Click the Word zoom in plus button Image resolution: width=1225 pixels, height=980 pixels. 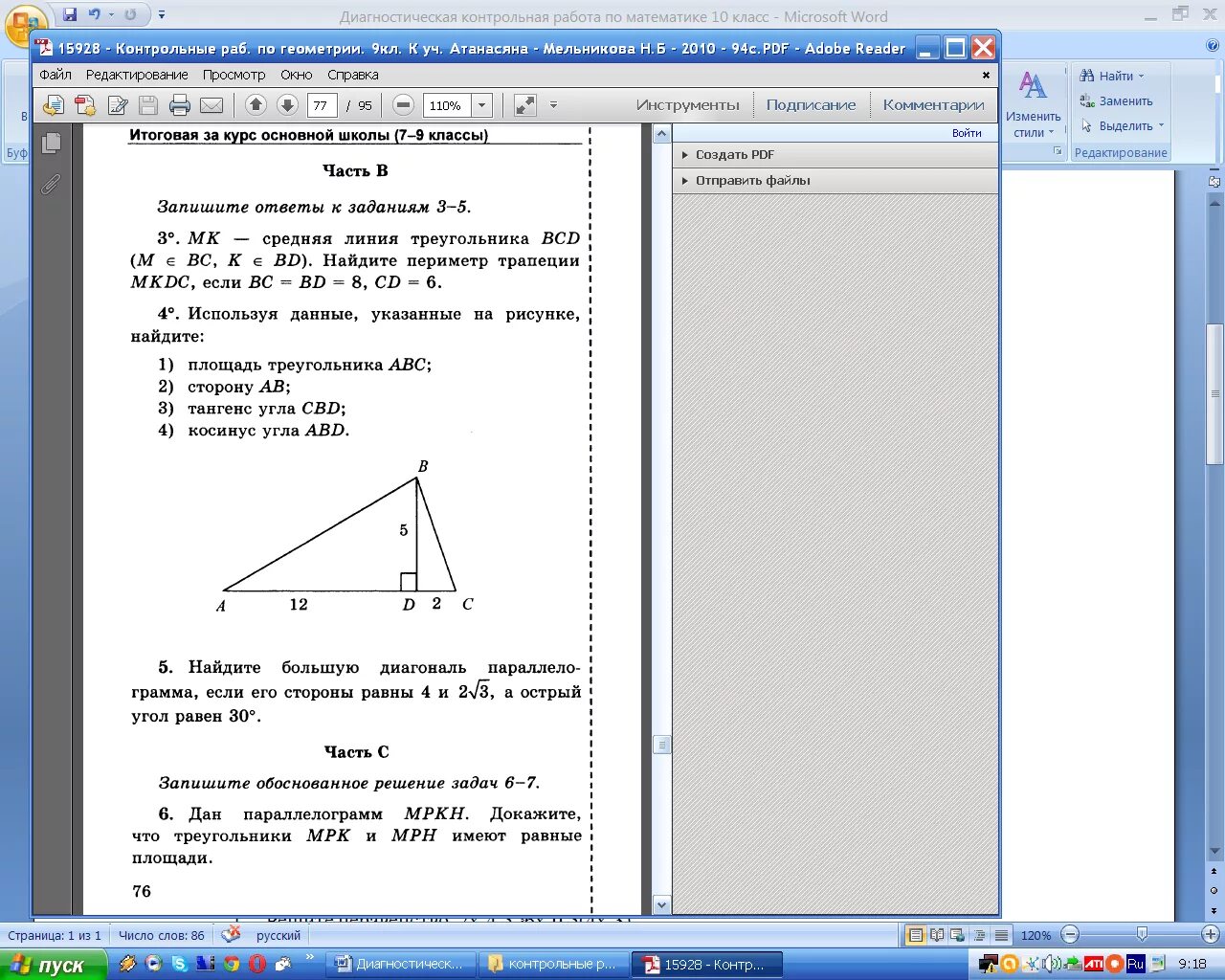1211,934
